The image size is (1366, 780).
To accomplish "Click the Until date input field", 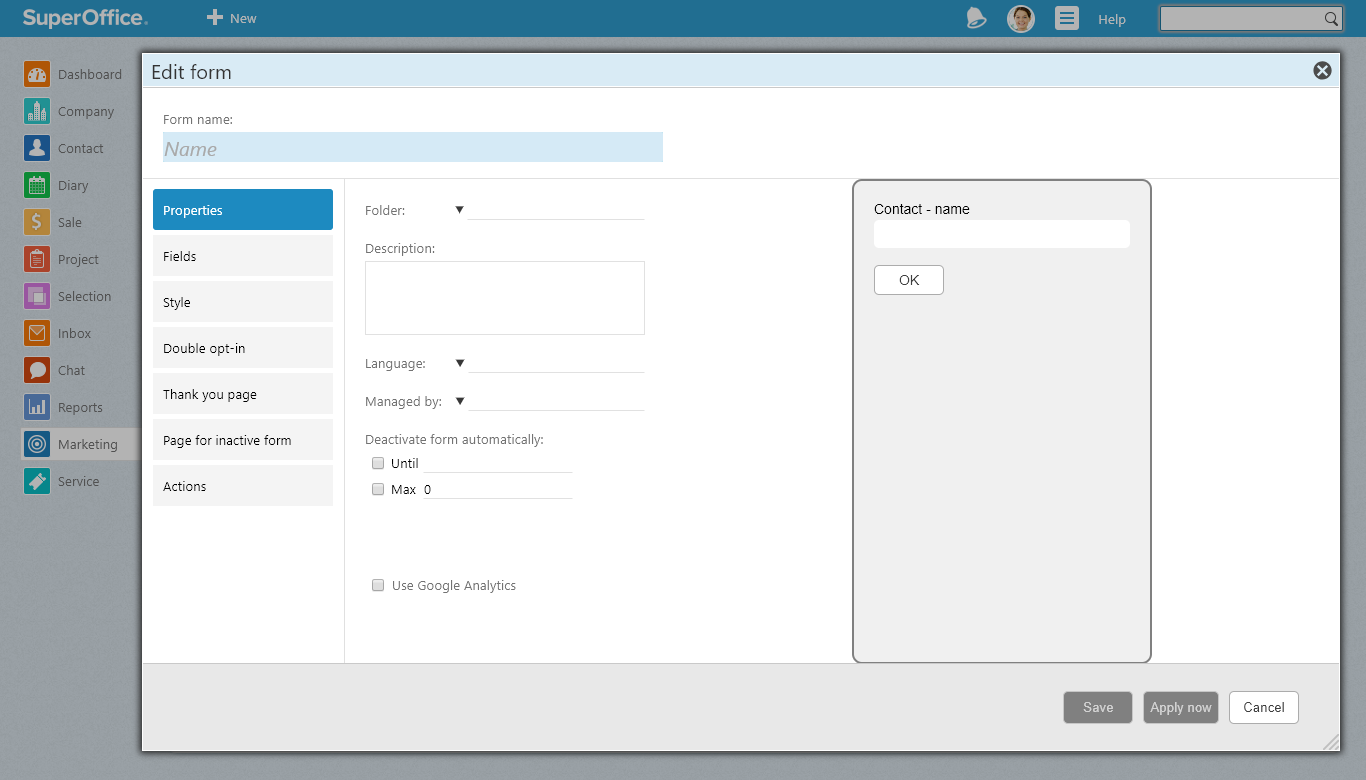I will (498, 463).
